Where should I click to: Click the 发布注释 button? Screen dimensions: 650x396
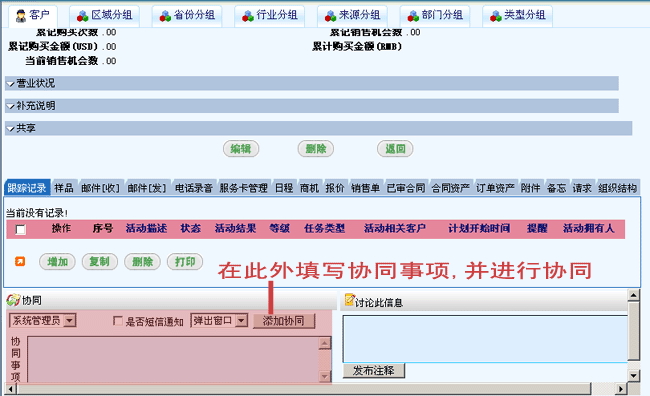tap(374, 370)
